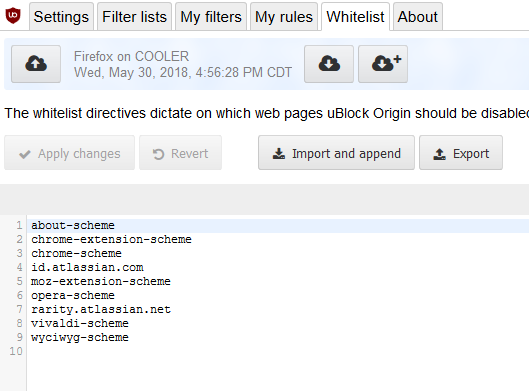Click the wyciwyg-scheme entry
The image size is (529, 391).
[80, 337]
